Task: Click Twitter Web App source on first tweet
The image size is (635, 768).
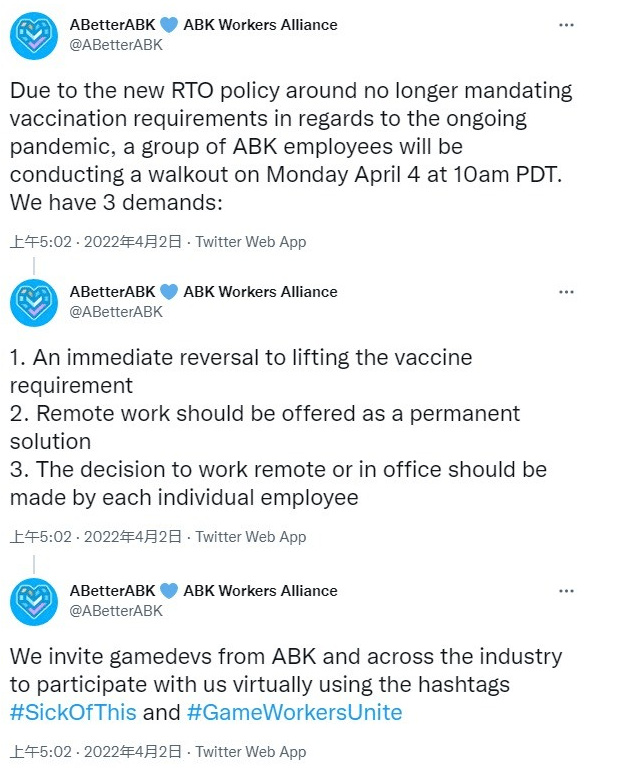Action: coord(251,242)
